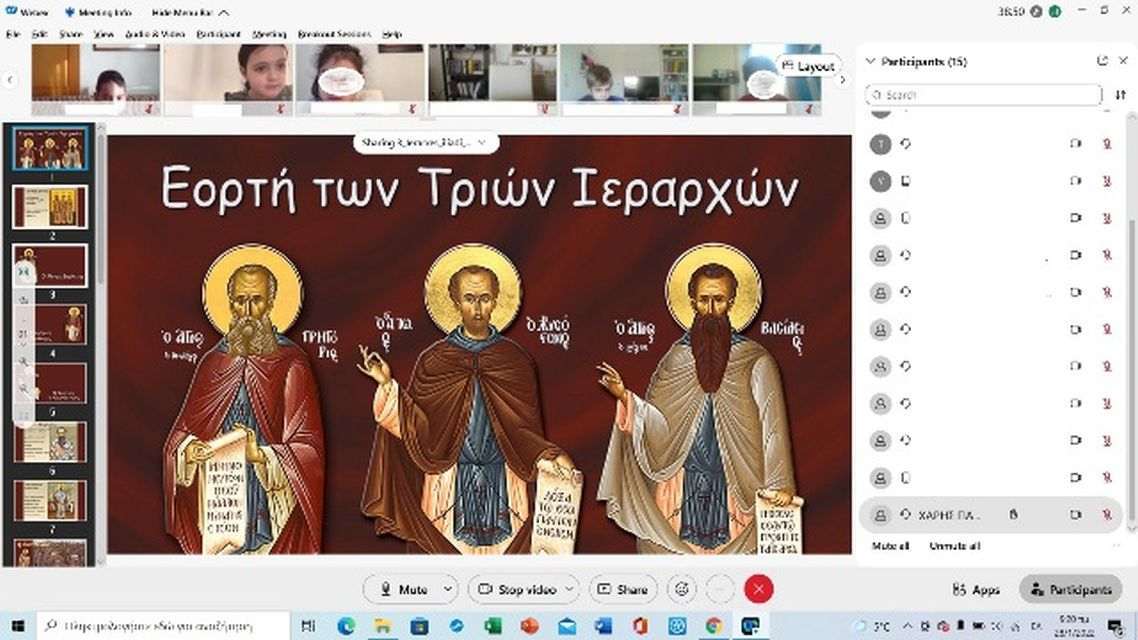Open the Mail app from the taskbar
1138x640 pixels.
567,625
